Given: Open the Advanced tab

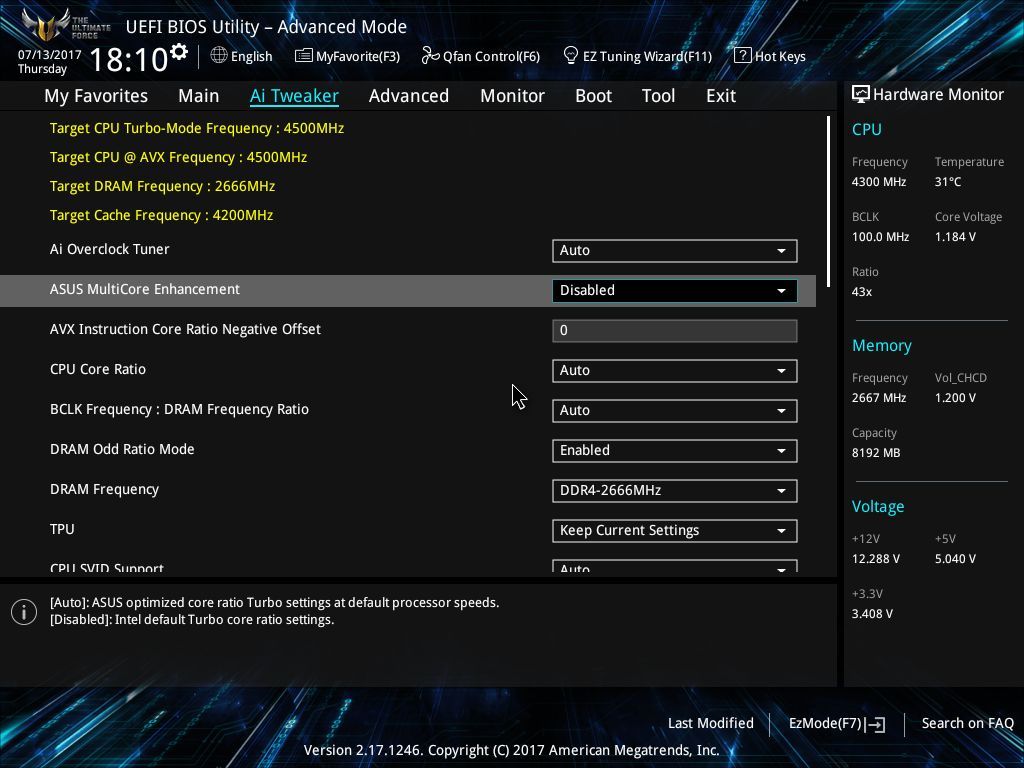Looking at the screenshot, I should [409, 96].
